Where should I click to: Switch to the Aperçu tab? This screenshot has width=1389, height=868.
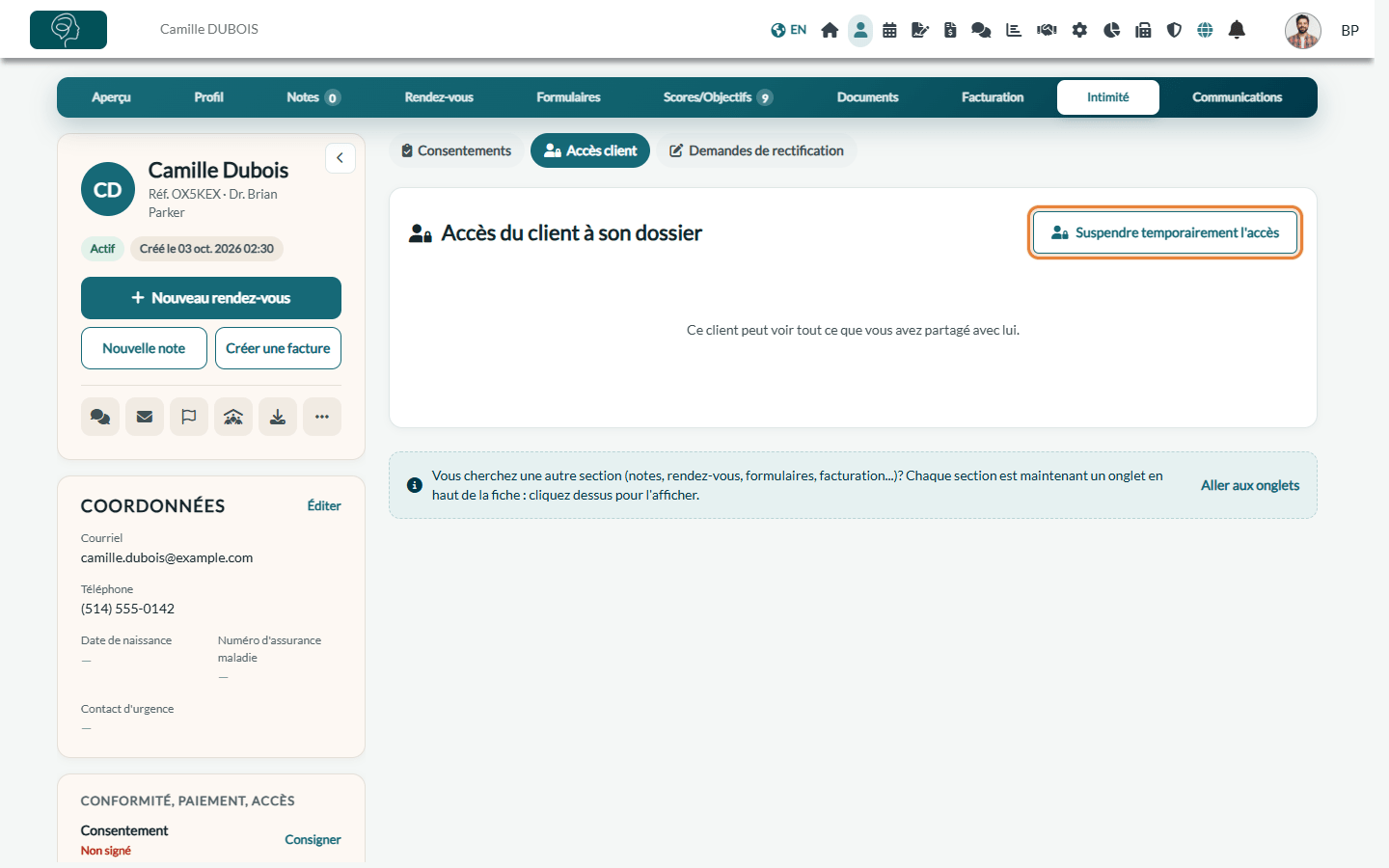pyautogui.click(x=111, y=97)
